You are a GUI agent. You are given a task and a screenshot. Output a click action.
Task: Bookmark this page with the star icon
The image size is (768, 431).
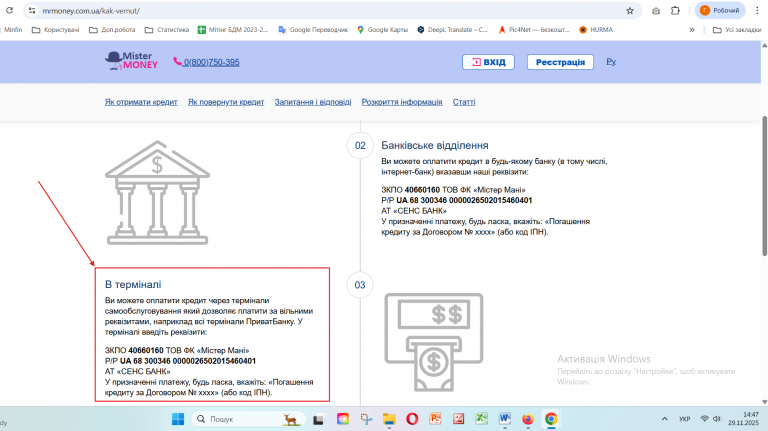pos(630,11)
